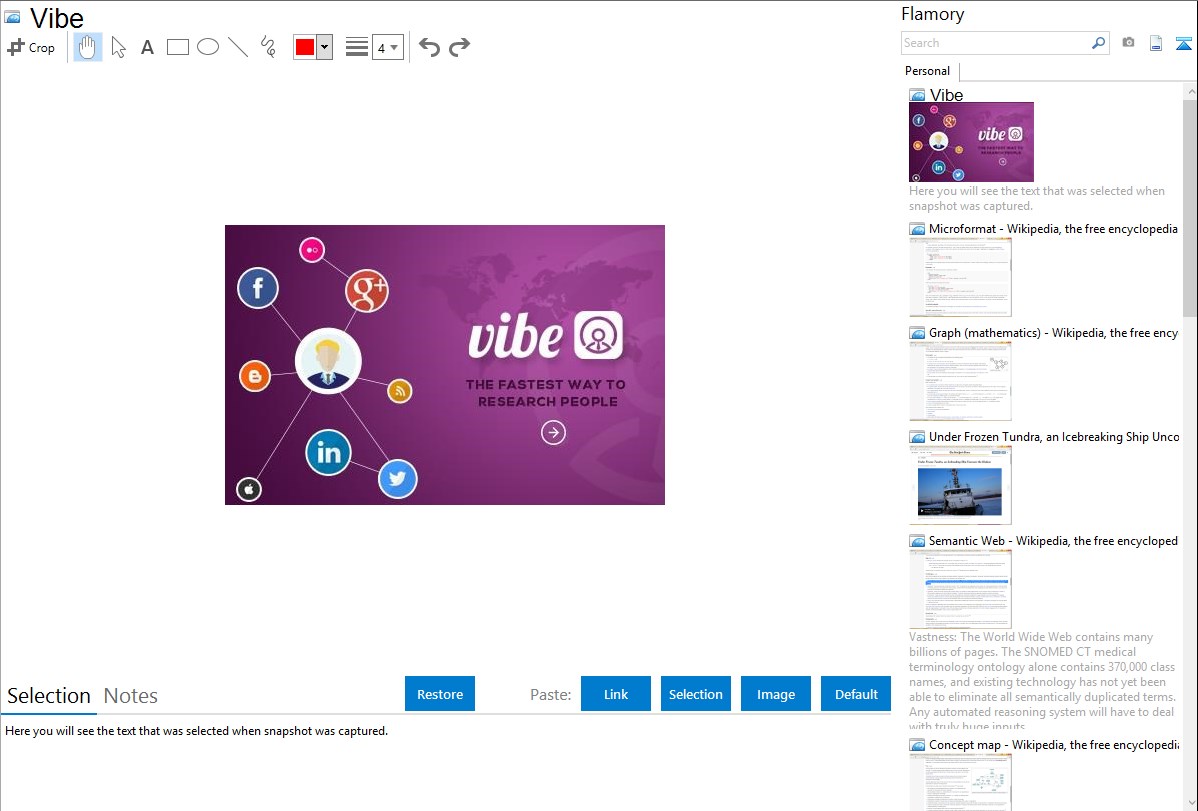
Task: Click the Paste Selection button
Action: pyautogui.click(x=695, y=694)
